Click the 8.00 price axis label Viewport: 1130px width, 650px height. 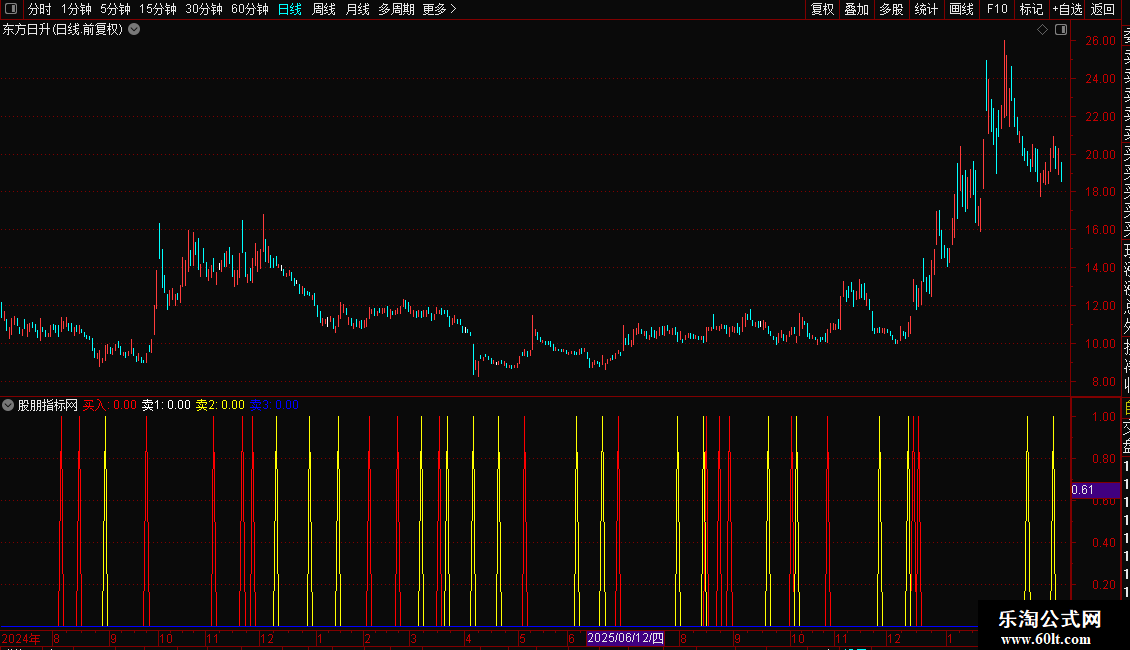pyautogui.click(x=1103, y=382)
